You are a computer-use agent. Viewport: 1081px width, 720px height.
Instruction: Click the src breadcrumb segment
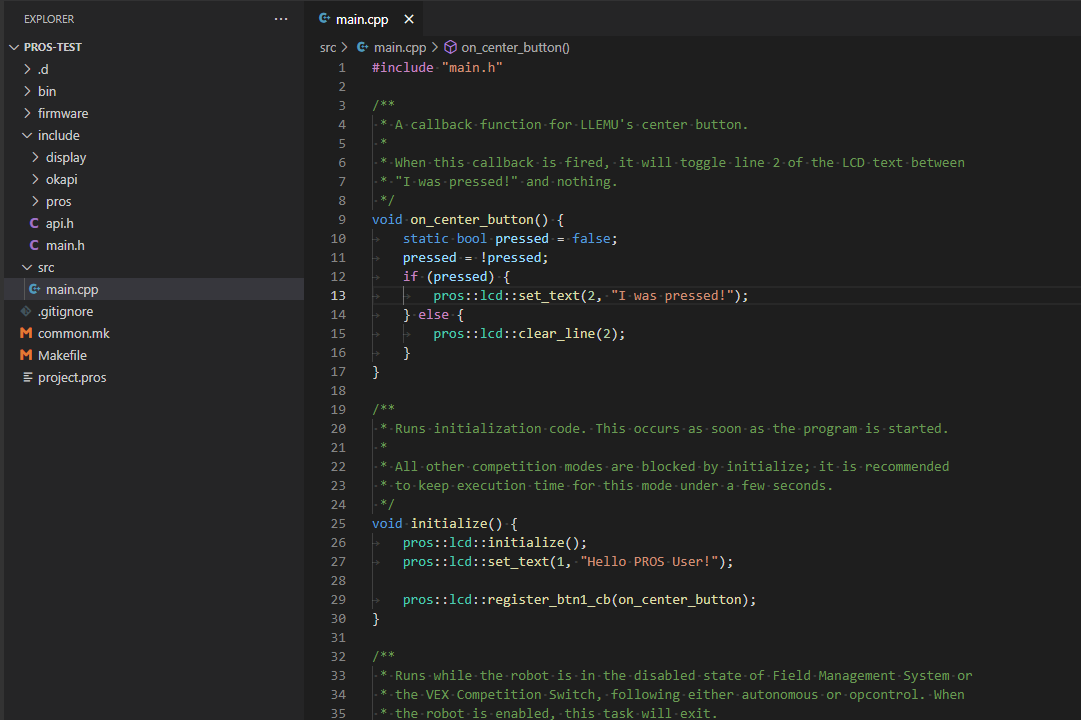[328, 47]
